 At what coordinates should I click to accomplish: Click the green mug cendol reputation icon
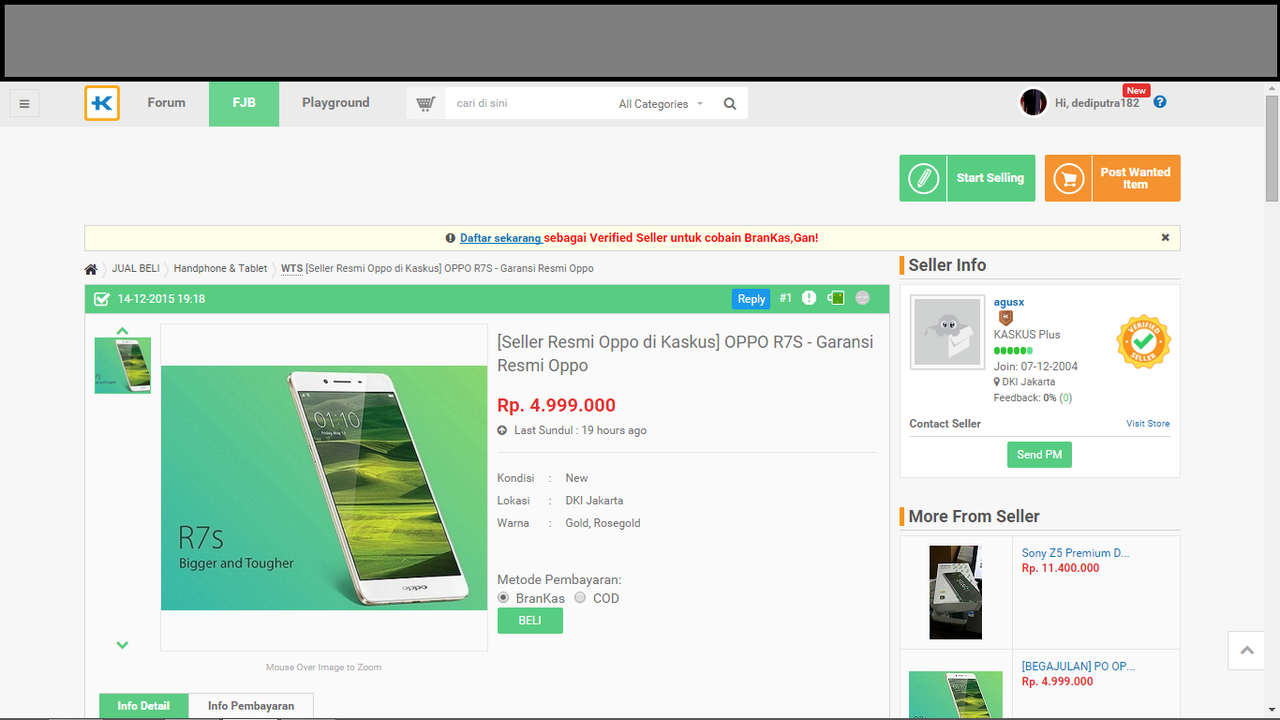point(836,298)
